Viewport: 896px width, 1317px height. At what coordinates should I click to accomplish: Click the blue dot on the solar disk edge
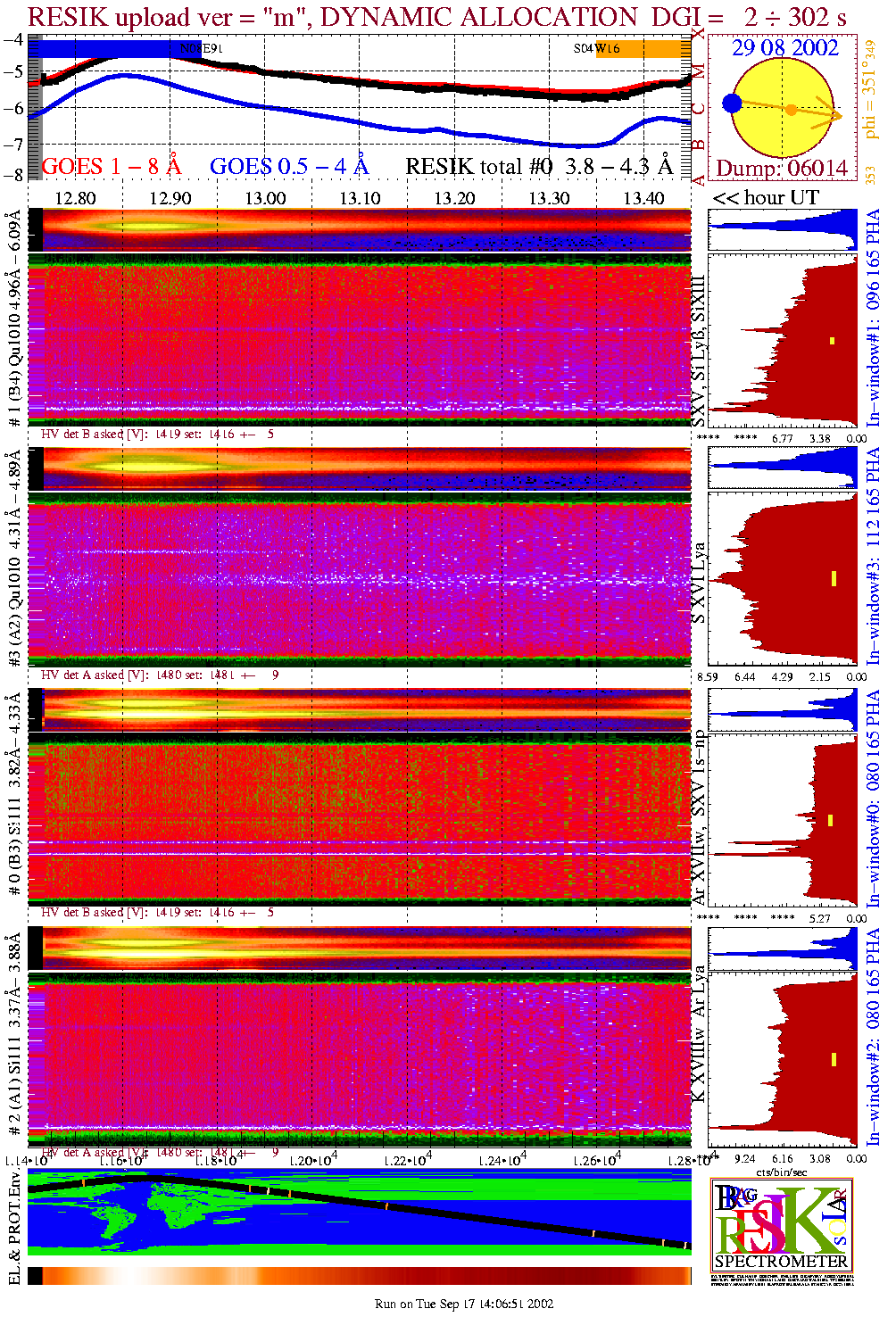(x=733, y=104)
